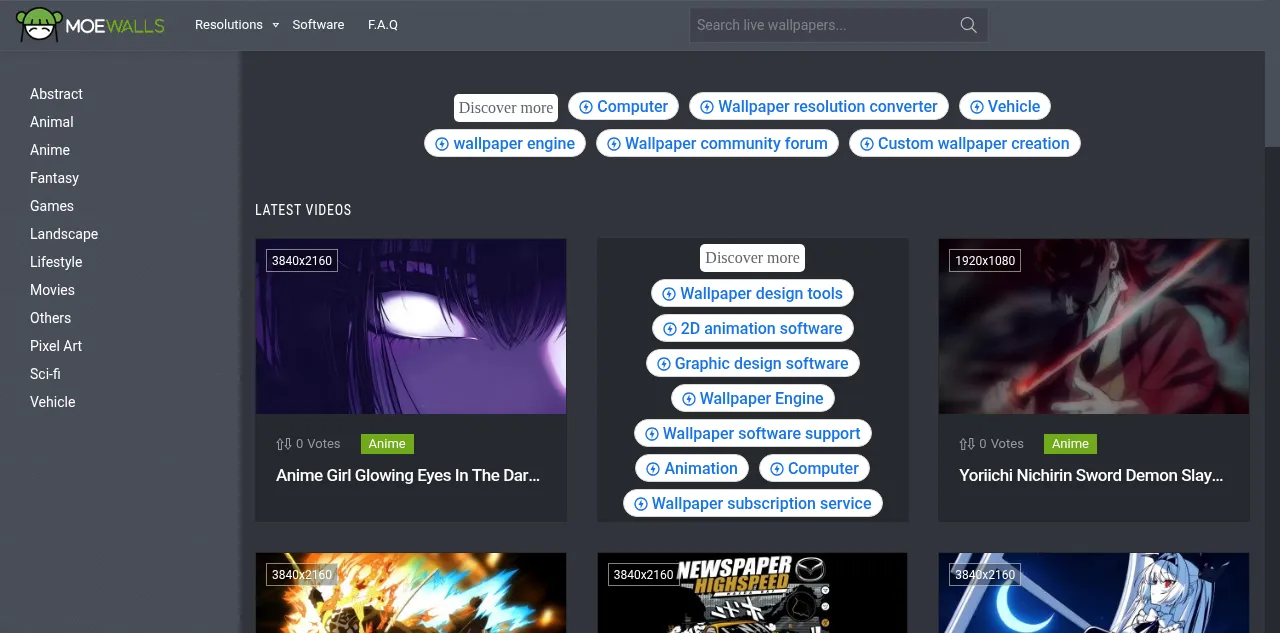Open the orange and blue flames wallpaper thumbnail
1280x633 pixels.
411,593
